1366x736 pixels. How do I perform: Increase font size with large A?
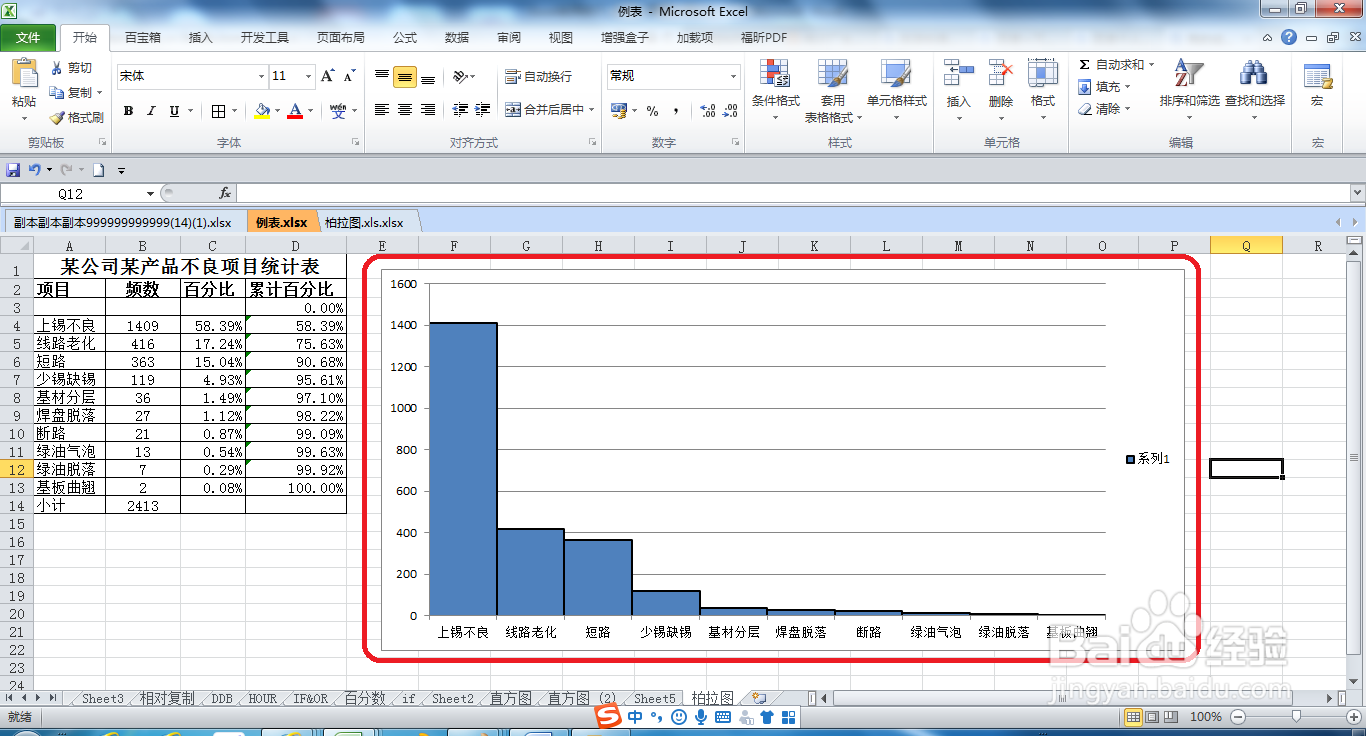coord(328,76)
